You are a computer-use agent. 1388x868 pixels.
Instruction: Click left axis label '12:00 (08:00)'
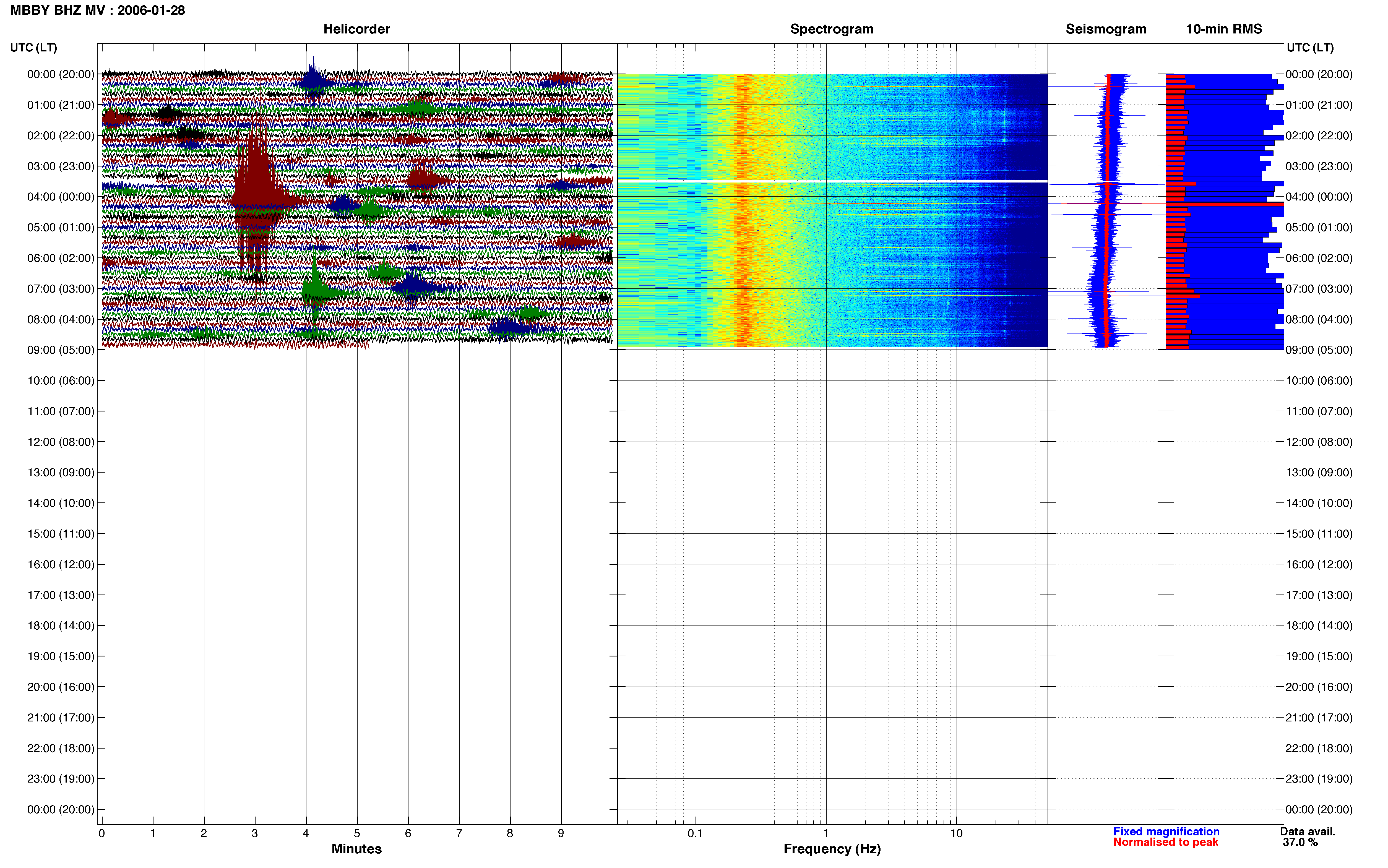click(x=61, y=442)
